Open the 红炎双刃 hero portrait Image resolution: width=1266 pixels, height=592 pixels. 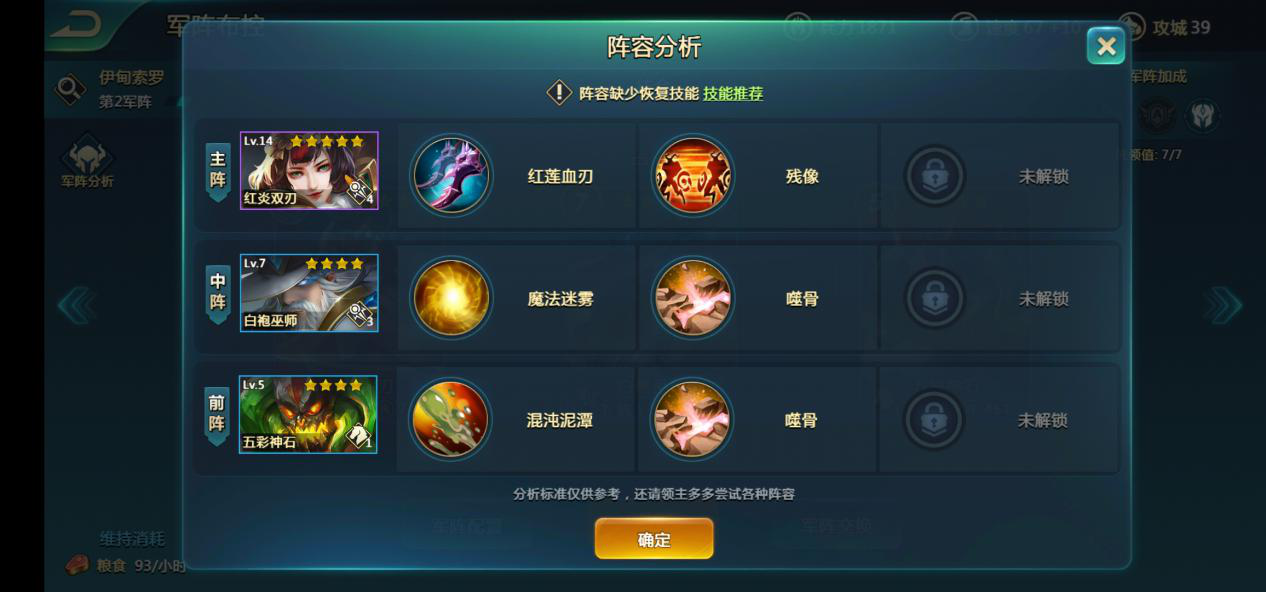(x=309, y=171)
